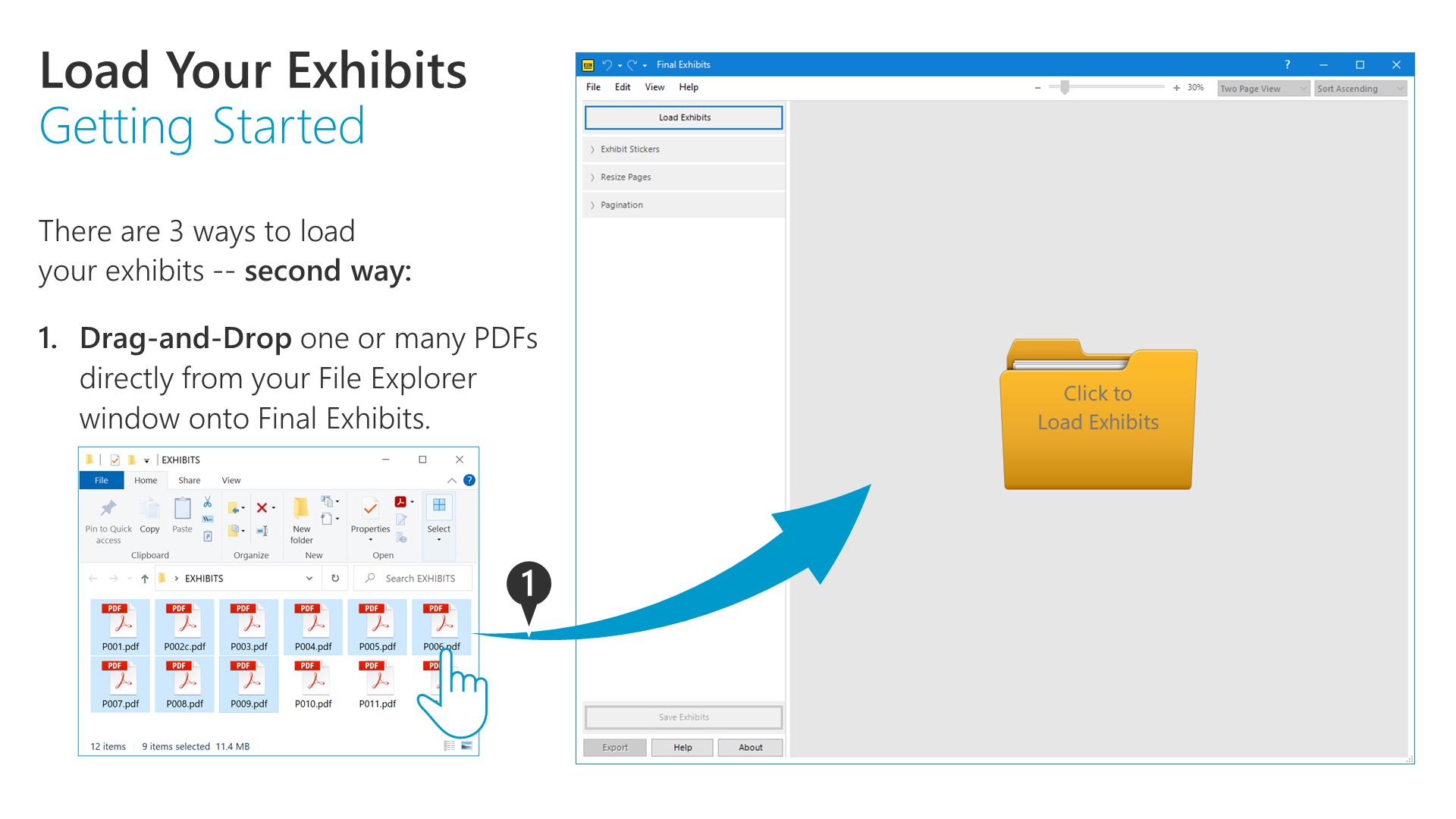The image size is (1456, 819).
Task: Click the undo arrow in Final Exhibits titlebar
Action: pos(607,64)
